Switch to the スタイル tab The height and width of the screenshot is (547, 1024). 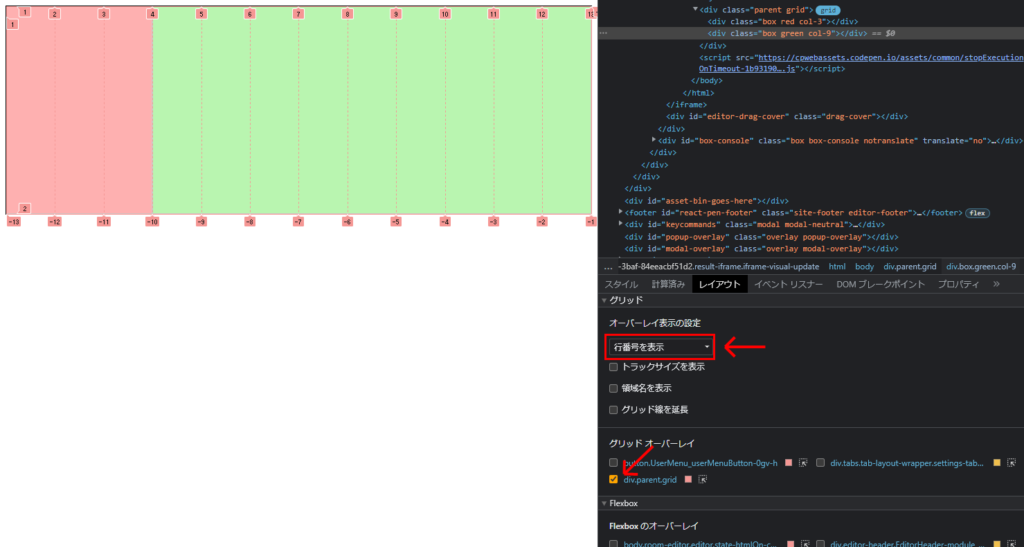(x=621, y=284)
